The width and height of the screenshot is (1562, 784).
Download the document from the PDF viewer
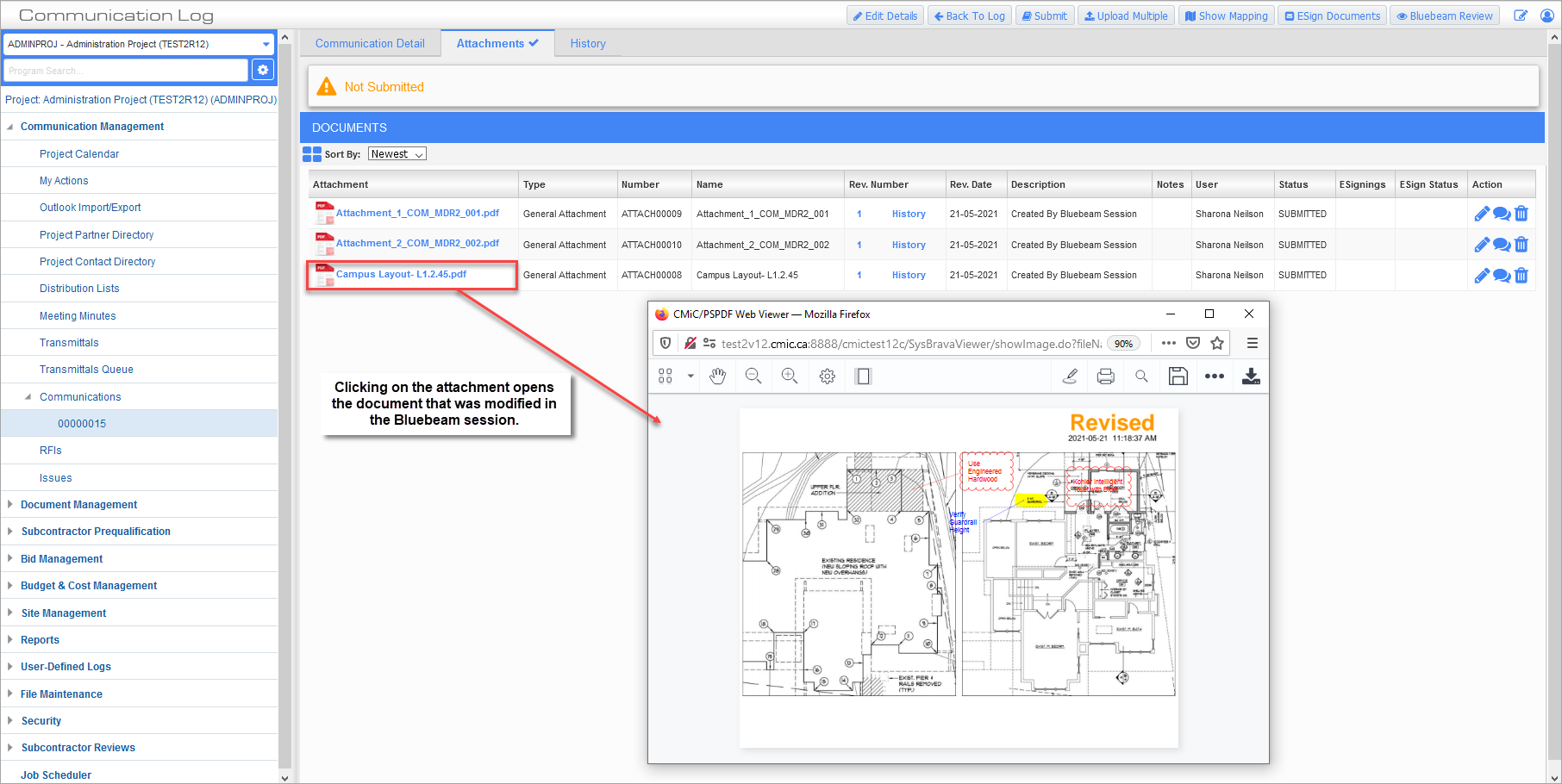(x=1251, y=376)
